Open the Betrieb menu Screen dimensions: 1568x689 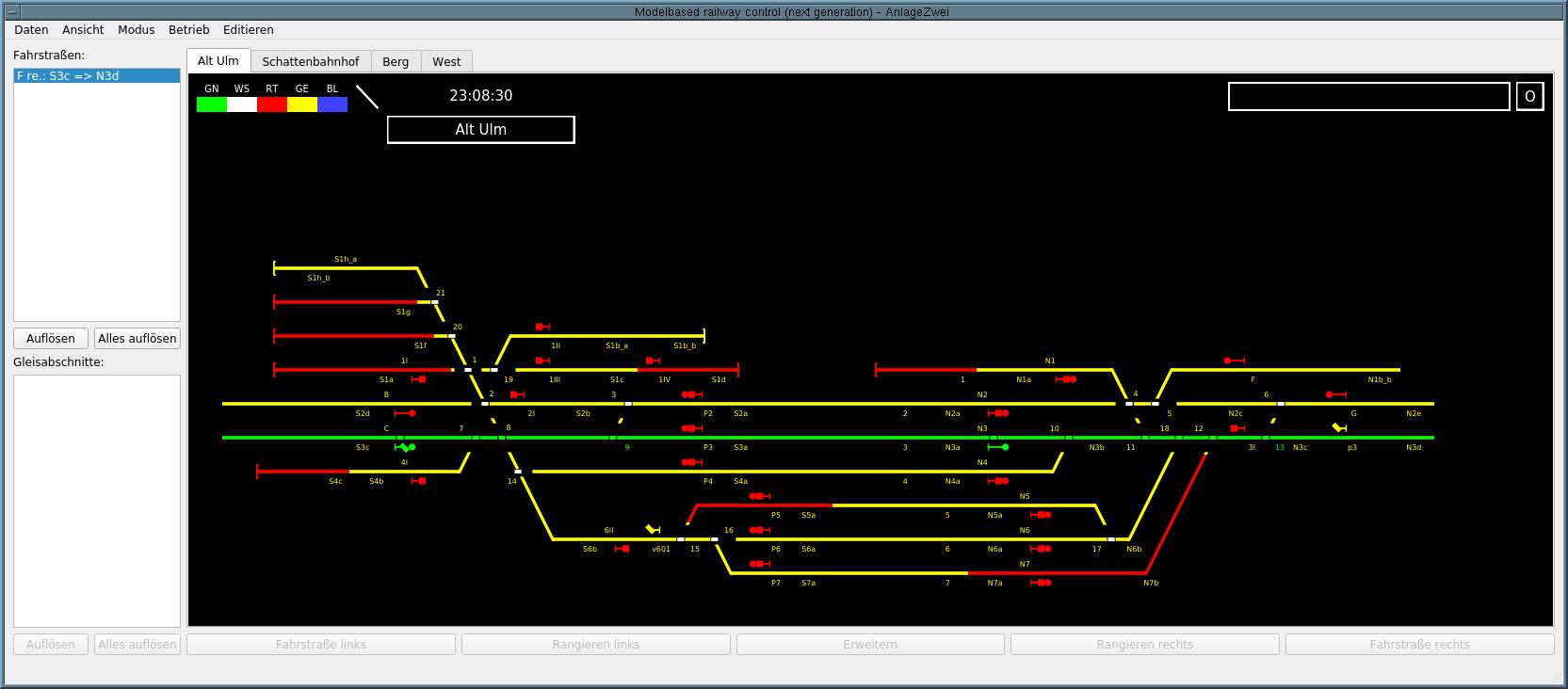coord(188,30)
